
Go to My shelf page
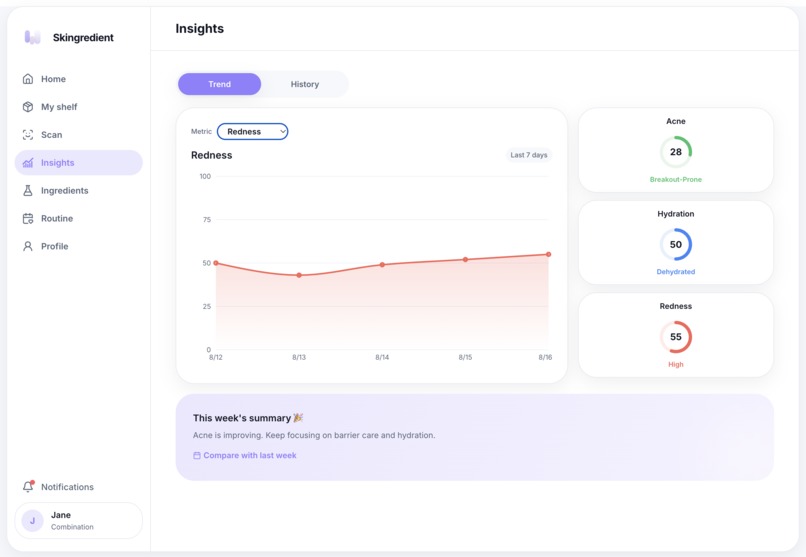pos(79,107)
